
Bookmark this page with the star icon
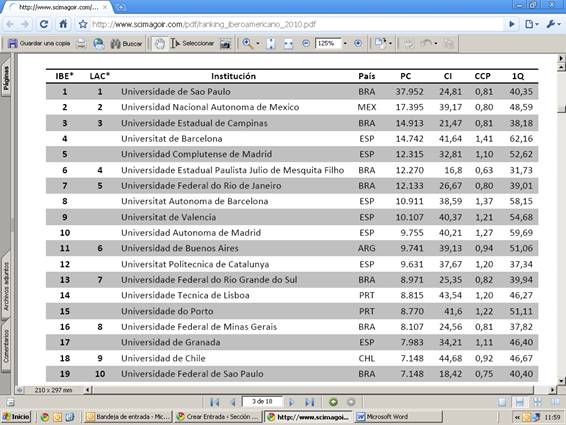83,24
